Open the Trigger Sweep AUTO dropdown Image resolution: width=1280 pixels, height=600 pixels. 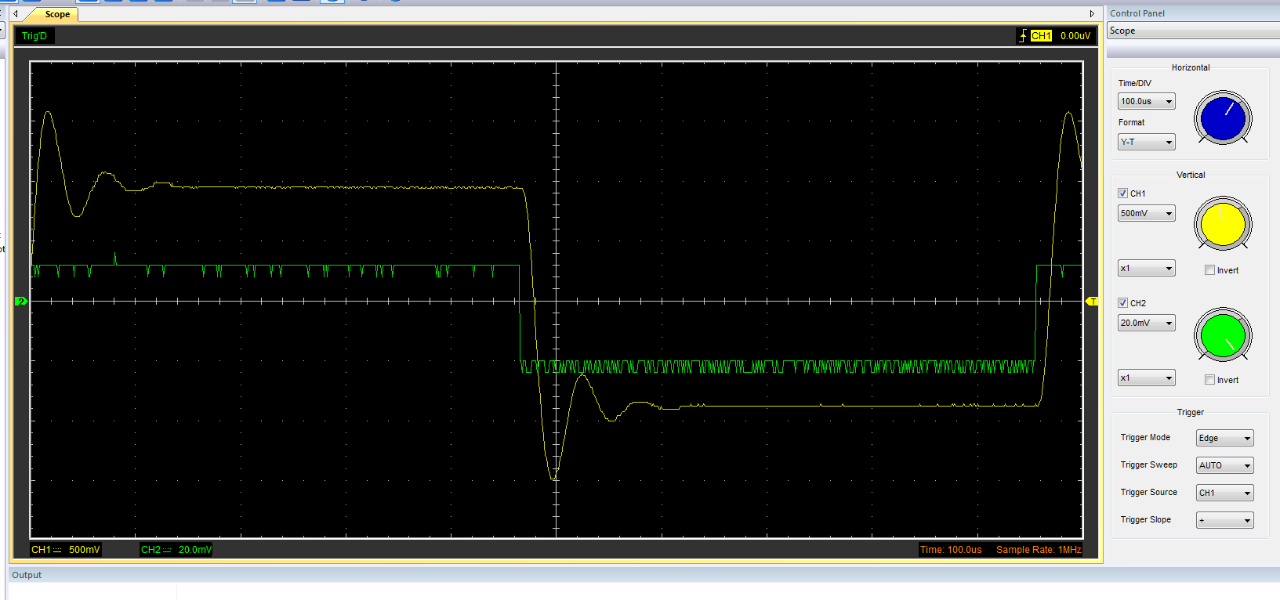(x=1224, y=466)
